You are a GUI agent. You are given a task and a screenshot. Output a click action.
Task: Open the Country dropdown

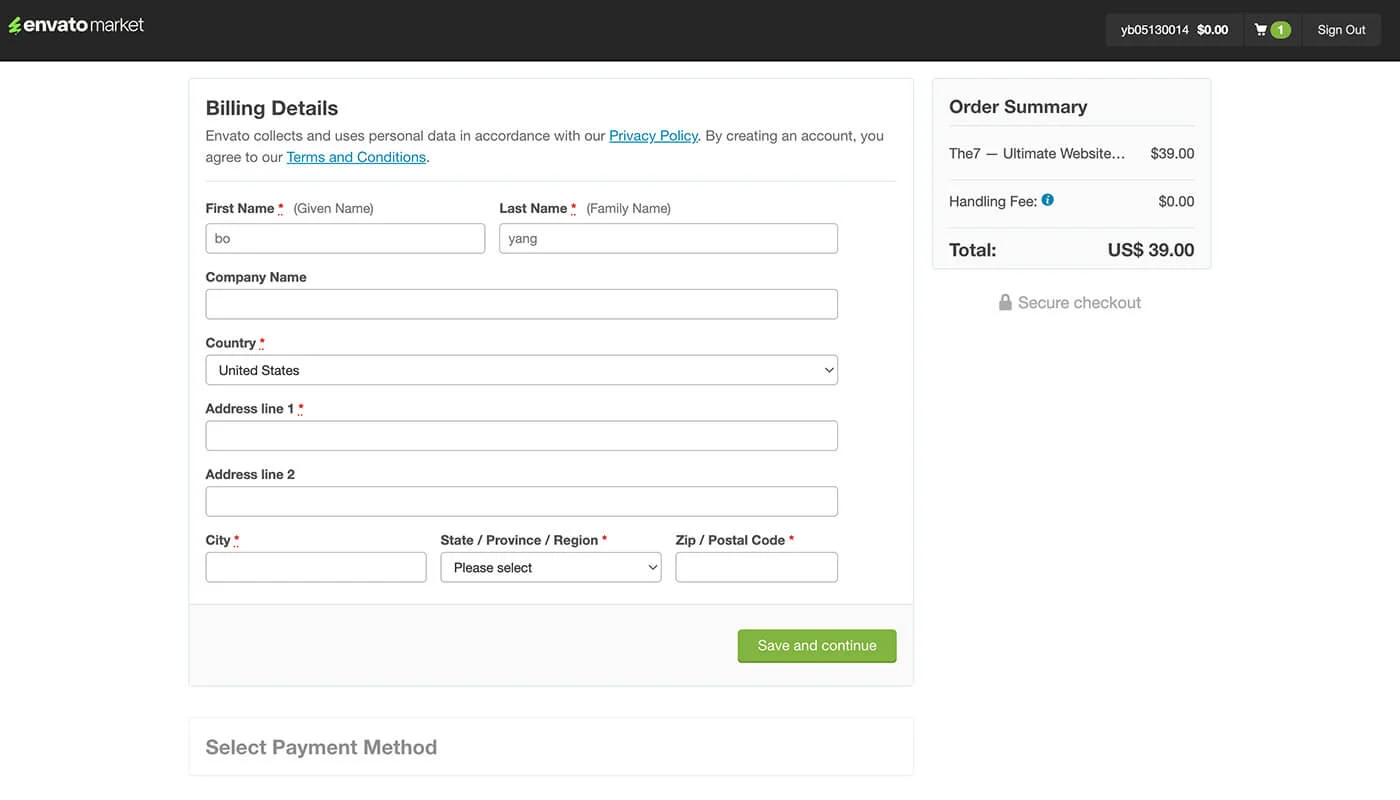521,370
